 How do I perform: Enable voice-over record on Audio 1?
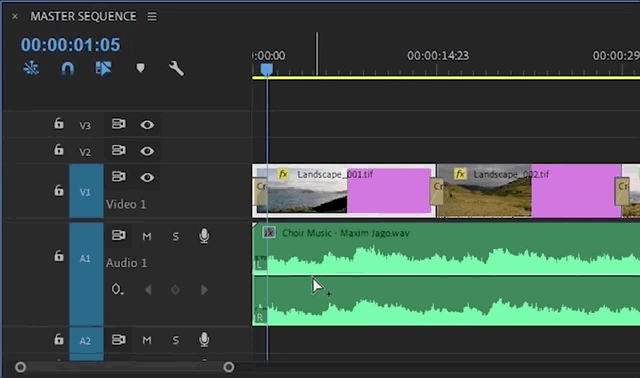204,236
